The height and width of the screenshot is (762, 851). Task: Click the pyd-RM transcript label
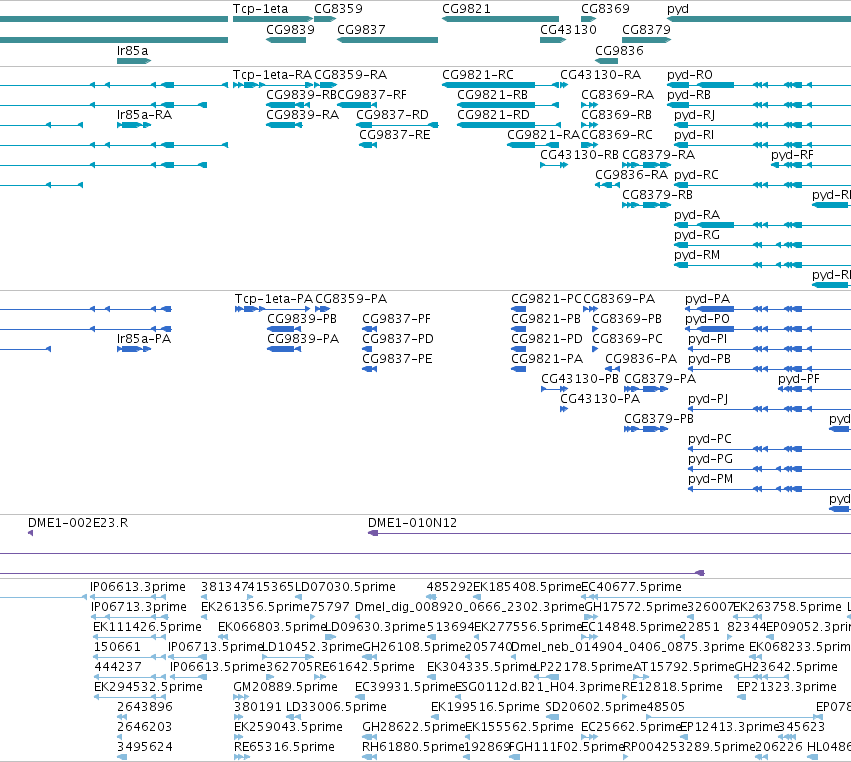(x=697, y=256)
